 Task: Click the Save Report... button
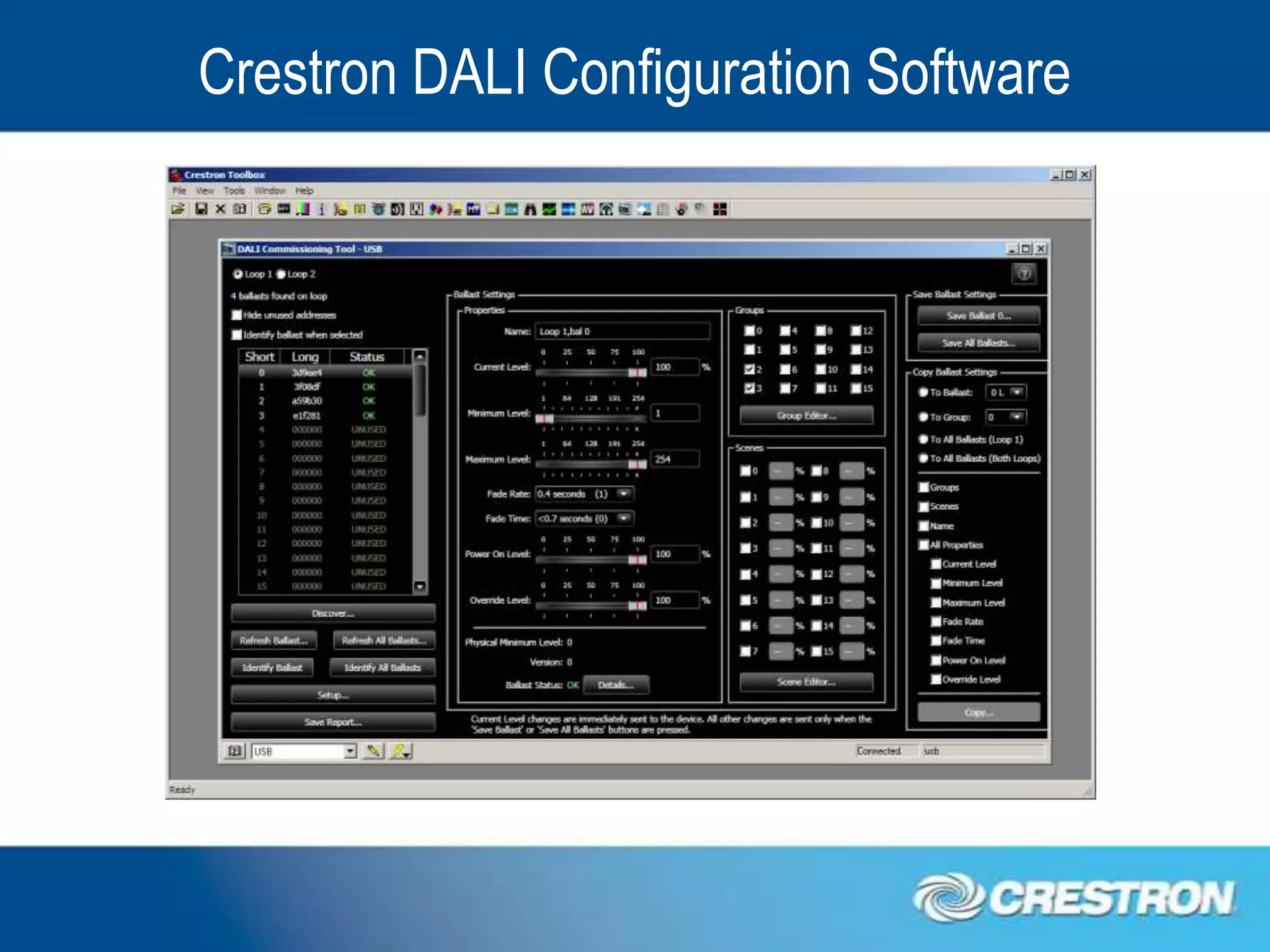pyautogui.click(x=333, y=722)
